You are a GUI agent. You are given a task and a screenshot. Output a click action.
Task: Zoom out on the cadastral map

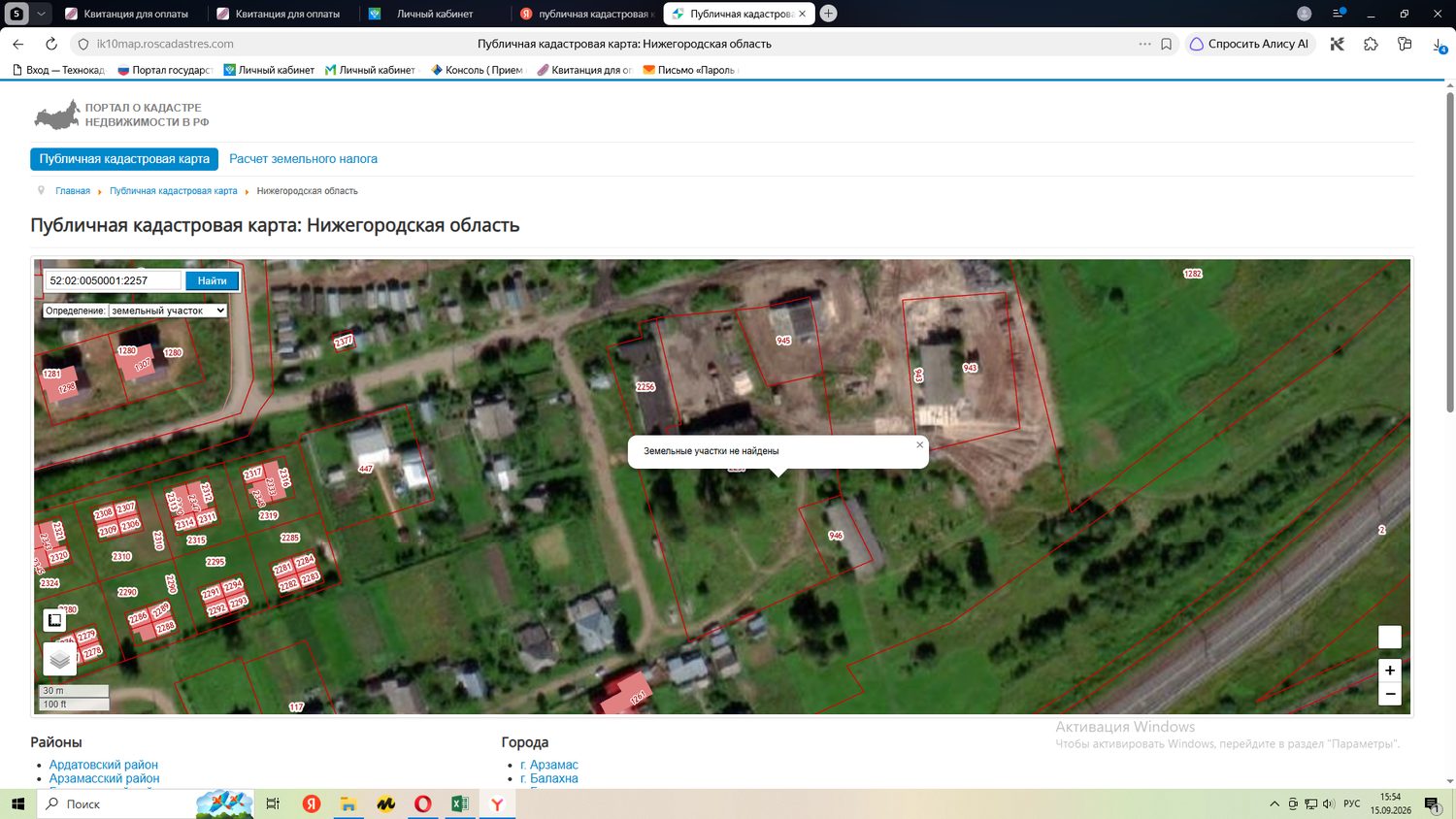pos(1390,694)
